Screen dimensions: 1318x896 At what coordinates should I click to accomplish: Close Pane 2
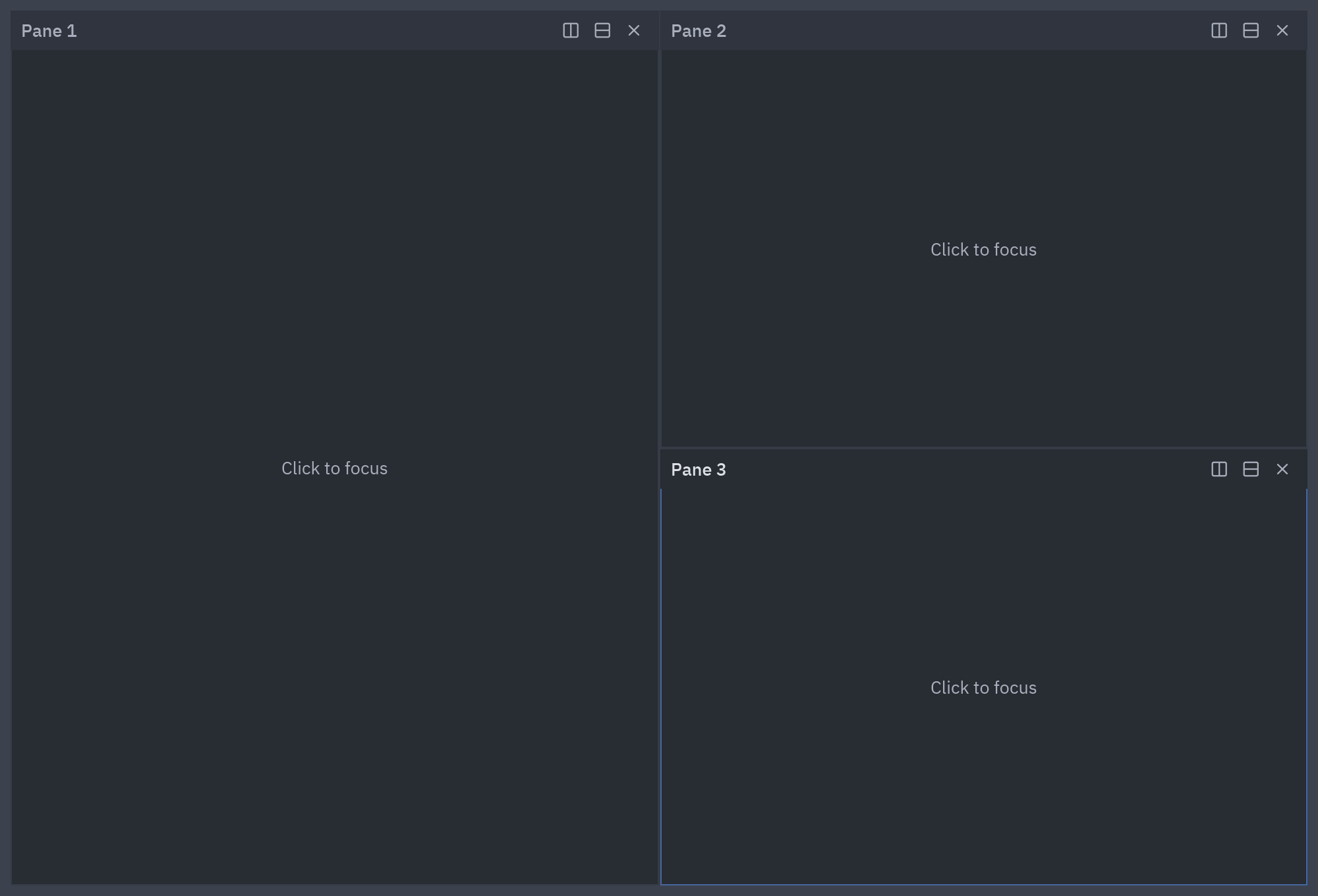click(1282, 31)
